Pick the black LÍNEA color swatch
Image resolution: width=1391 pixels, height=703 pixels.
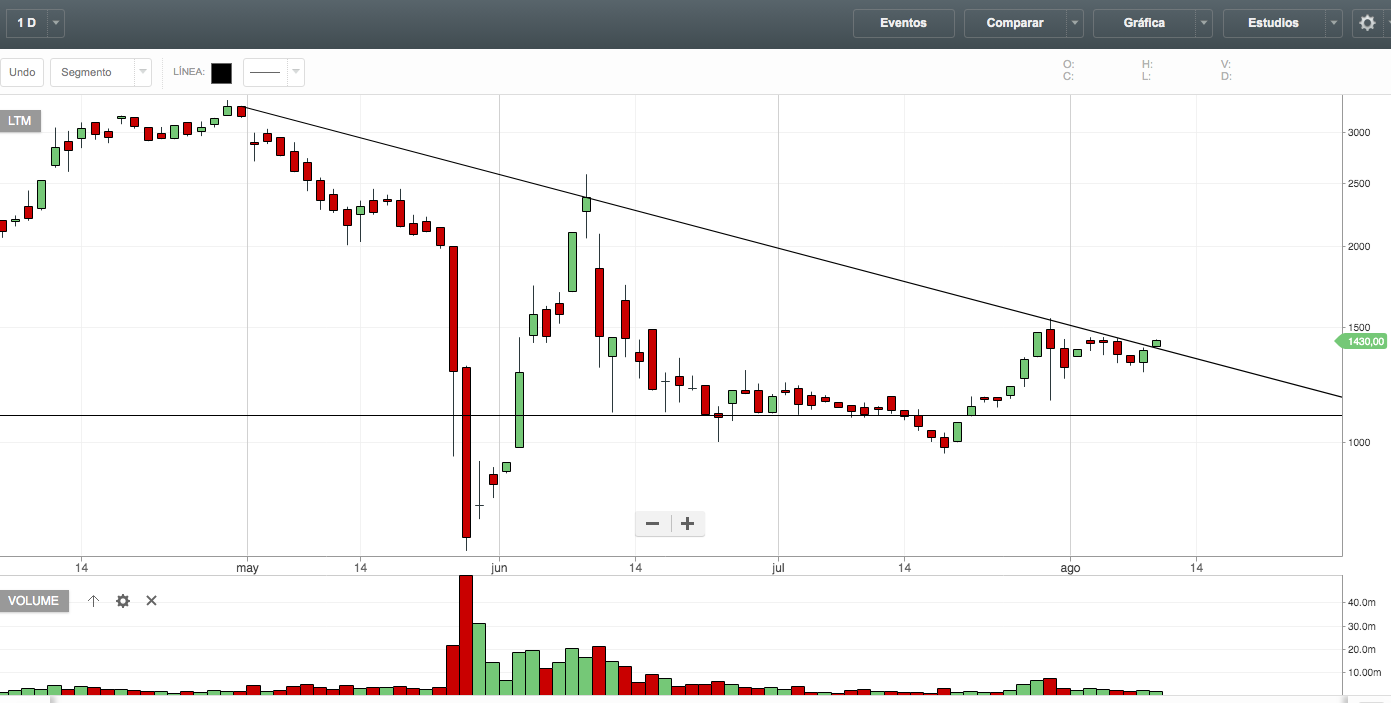point(222,73)
